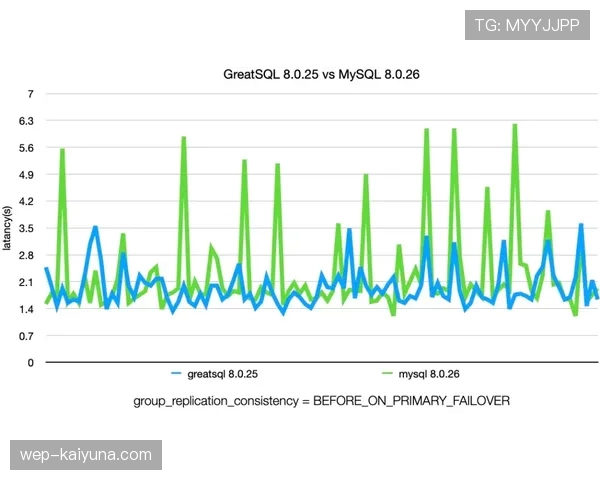Screen dimensions: 600x480
Task: Click the y-axis label "6.3"
Action: pyautogui.click(x=26, y=121)
